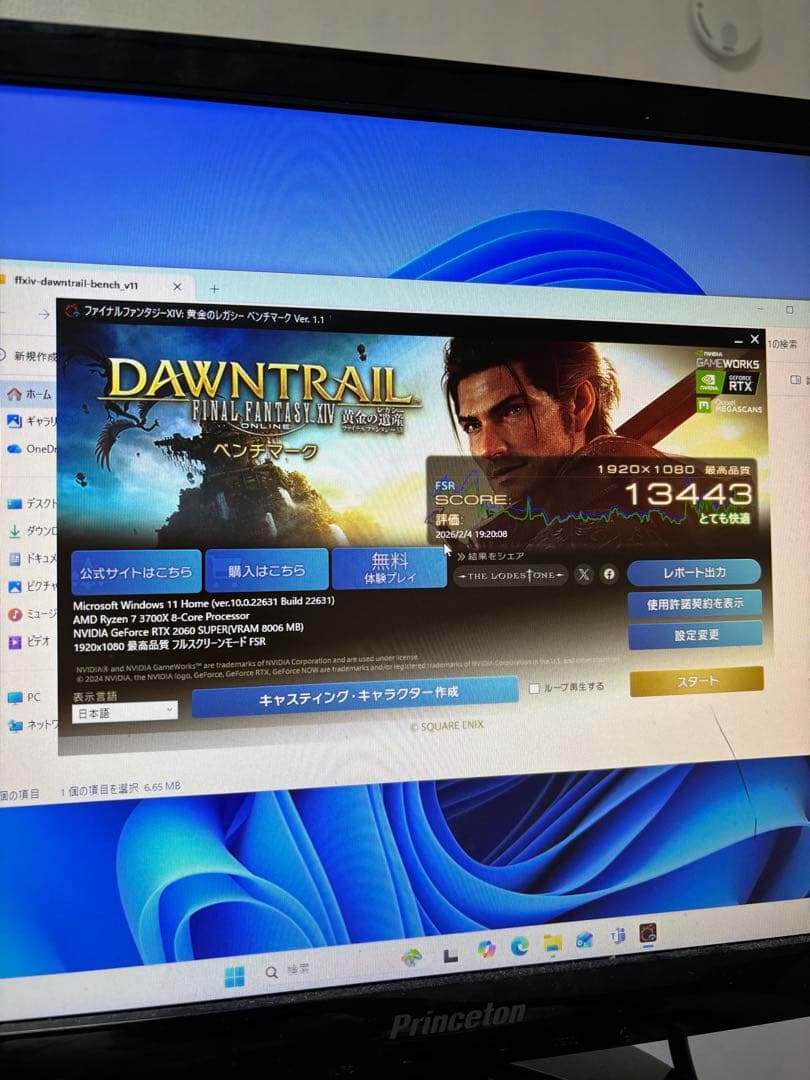
Task: Click the benchmark app icon in the title bar
Action: (70, 314)
